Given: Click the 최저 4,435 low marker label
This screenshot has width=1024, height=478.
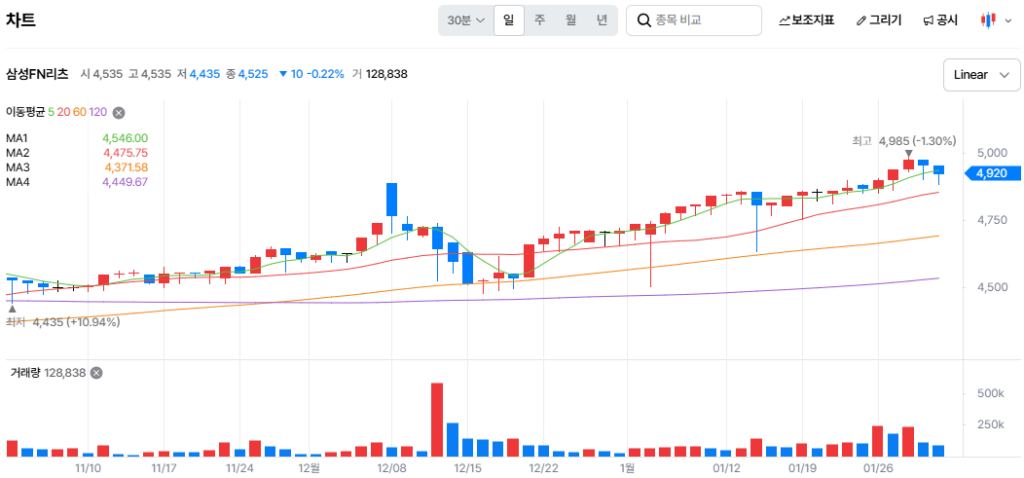Looking at the screenshot, I should (63, 322).
